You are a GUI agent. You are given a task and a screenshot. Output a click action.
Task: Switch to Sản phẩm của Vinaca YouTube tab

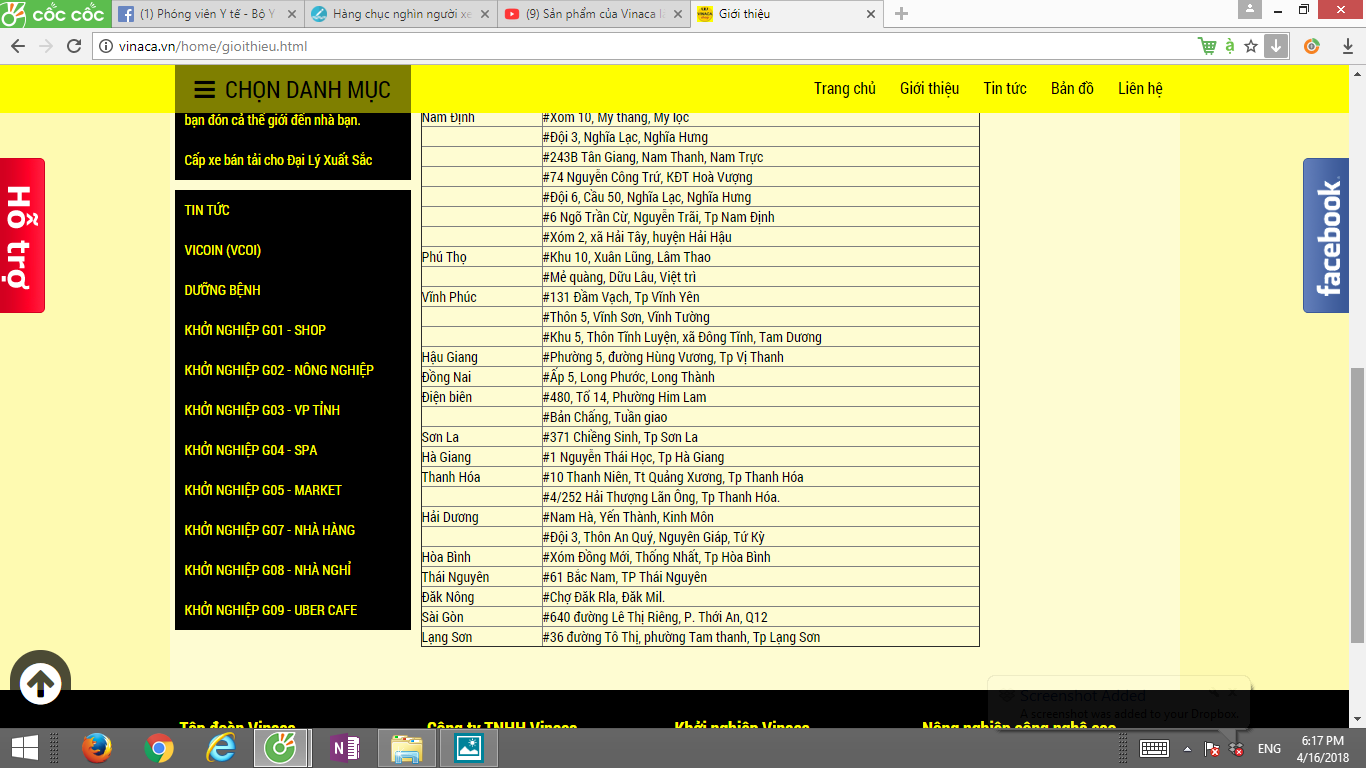(x=592, y=14)
